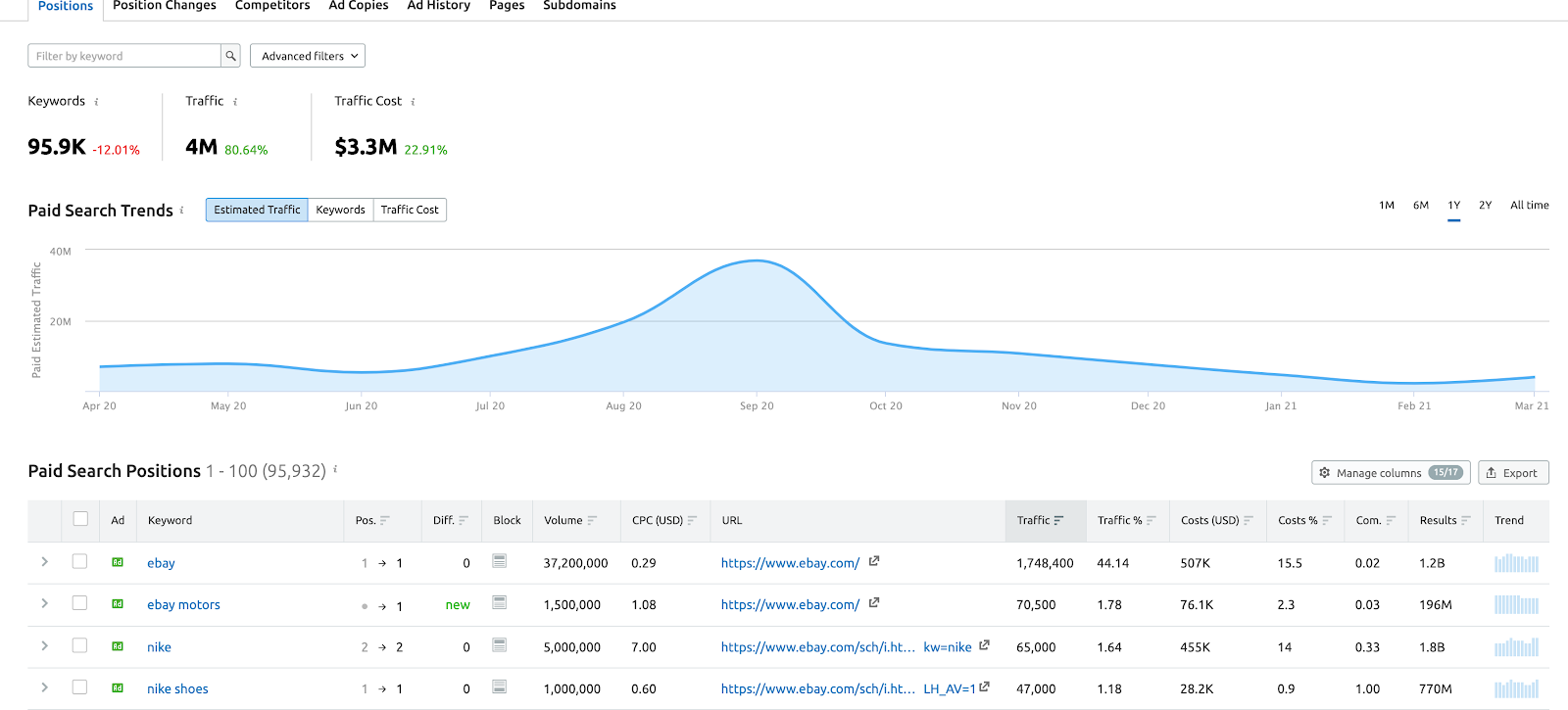Switch to the Competitors tab
This screenshot has height=710, width=1568.
[x=272, y=6]
